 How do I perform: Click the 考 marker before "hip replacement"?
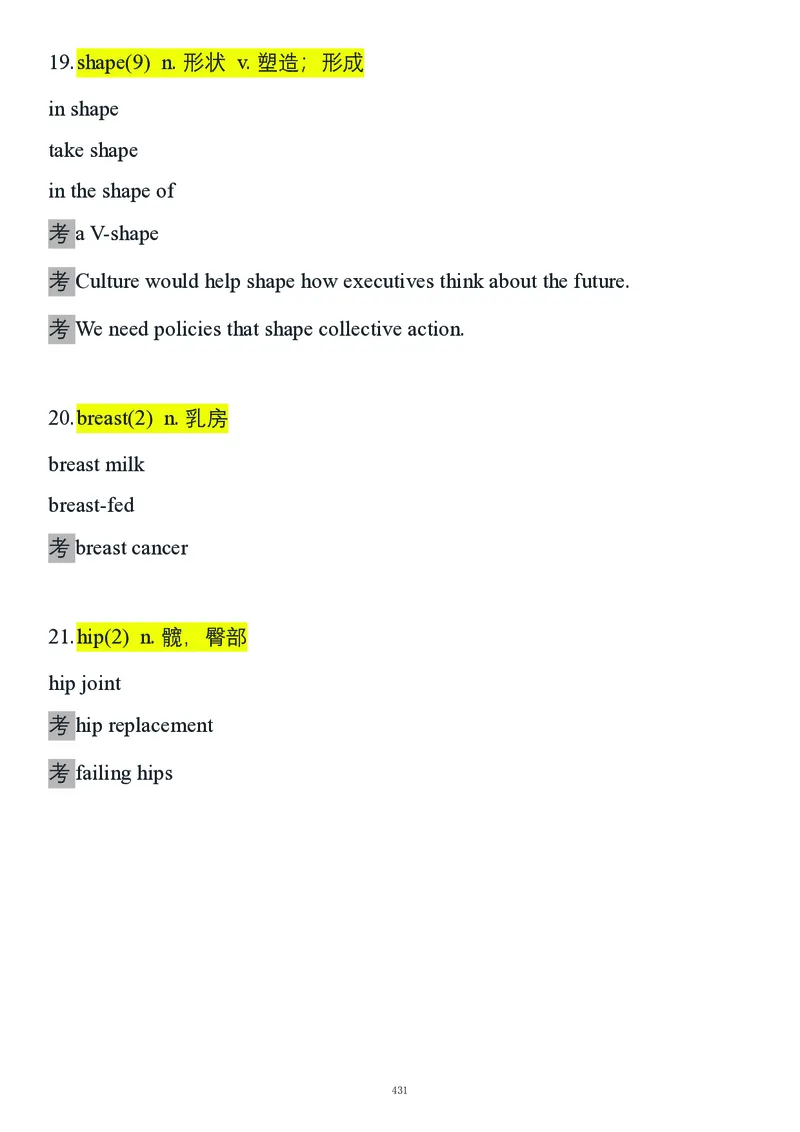(x=61, y=726)
